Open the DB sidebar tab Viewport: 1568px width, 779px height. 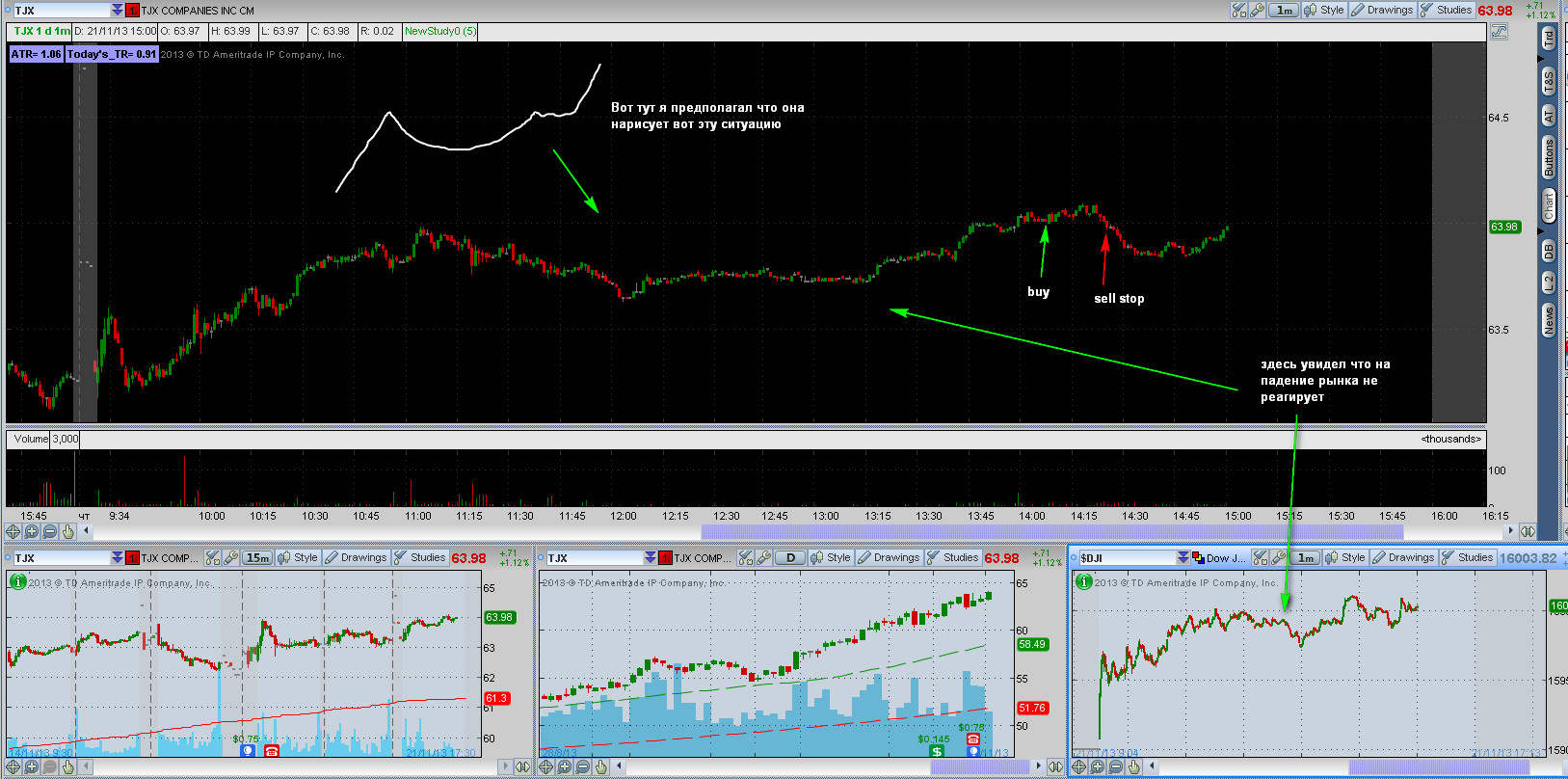click(x=1549, y=251)
